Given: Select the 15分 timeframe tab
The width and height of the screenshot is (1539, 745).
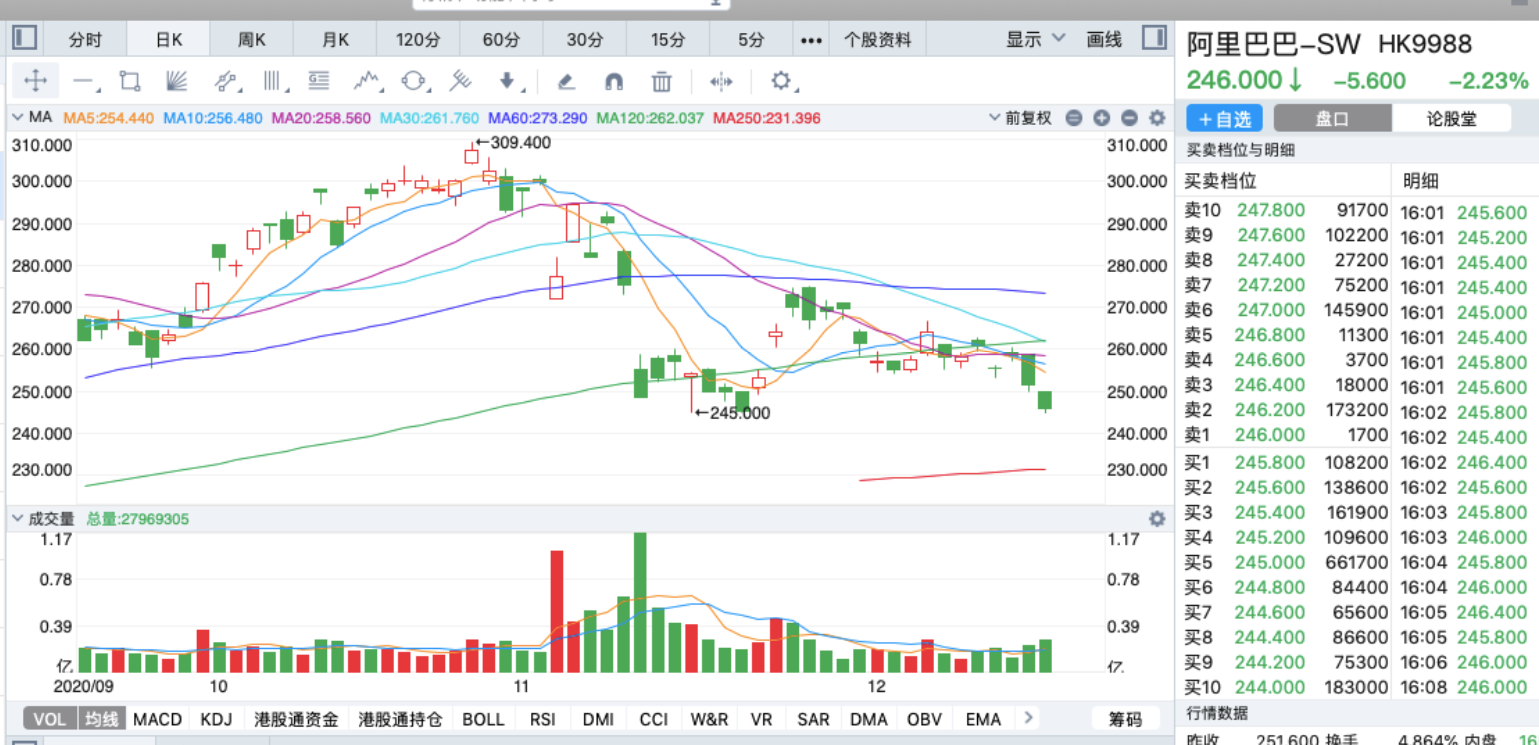Looking at the screenshot, I should (668, 40).
